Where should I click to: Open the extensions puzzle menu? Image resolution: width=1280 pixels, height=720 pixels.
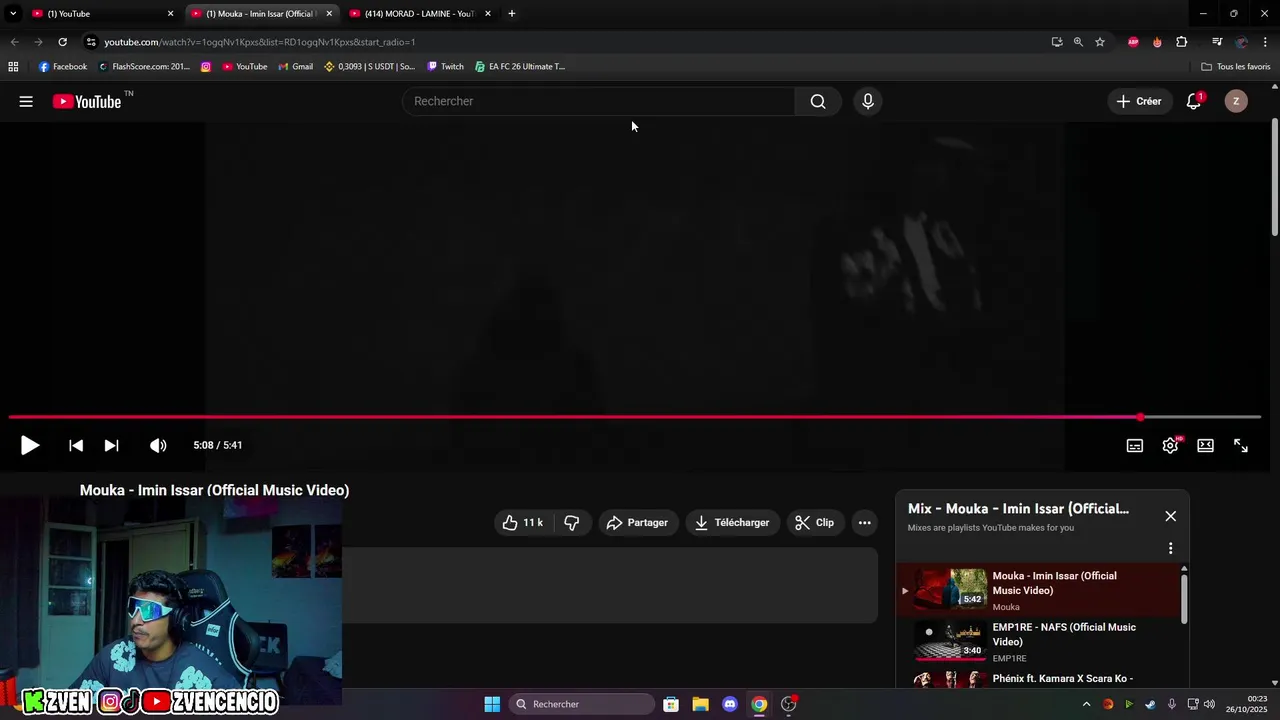(x=1182, y=42)
